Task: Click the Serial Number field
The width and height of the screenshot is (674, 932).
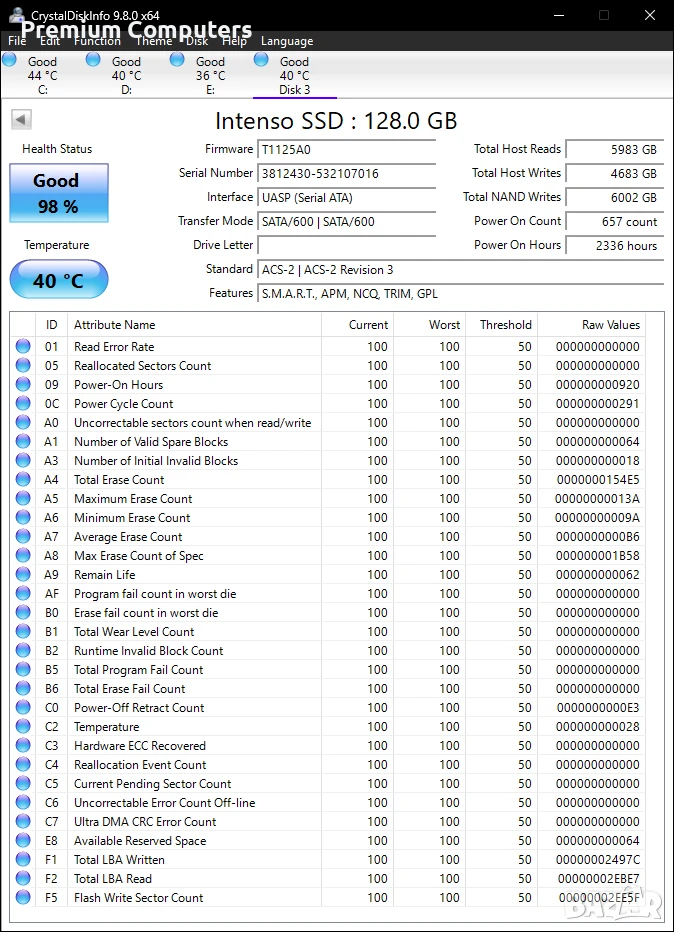Action: click(347, 173)
